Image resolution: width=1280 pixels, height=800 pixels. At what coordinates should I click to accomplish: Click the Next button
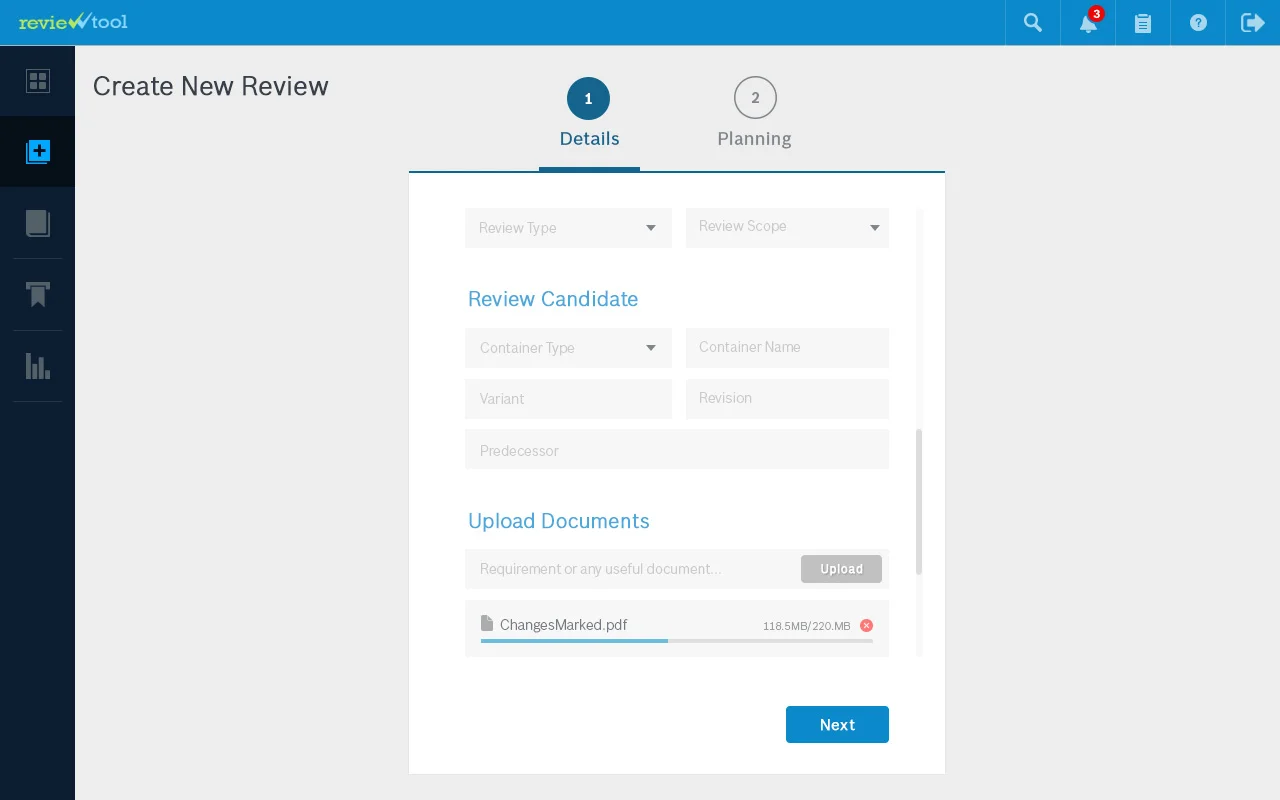[837, 725]
